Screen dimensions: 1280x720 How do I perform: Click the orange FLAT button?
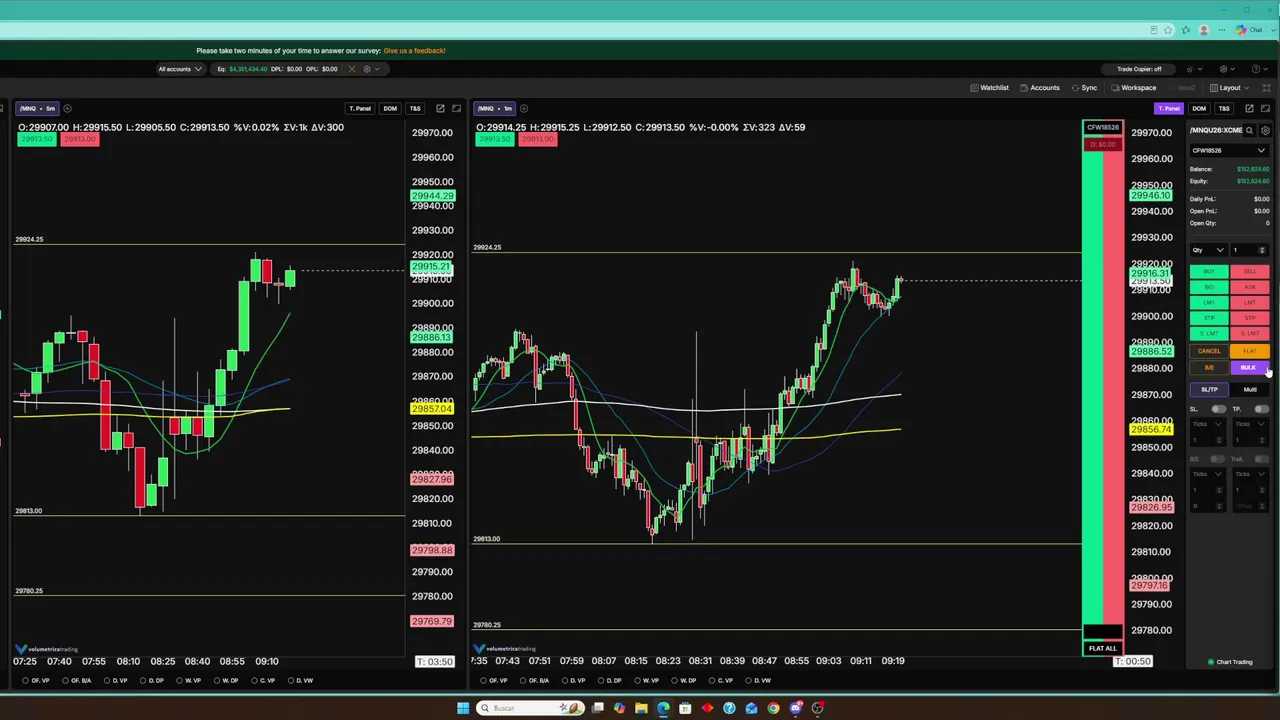point(1250,351)
